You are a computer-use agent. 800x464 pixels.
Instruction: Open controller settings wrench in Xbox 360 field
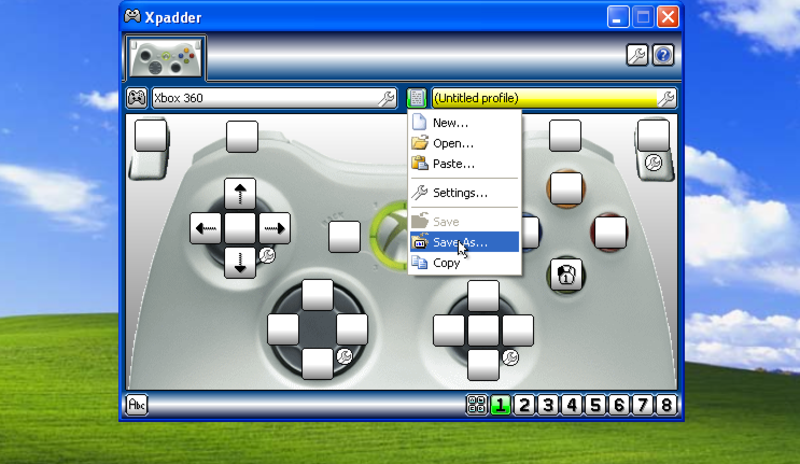386,98
